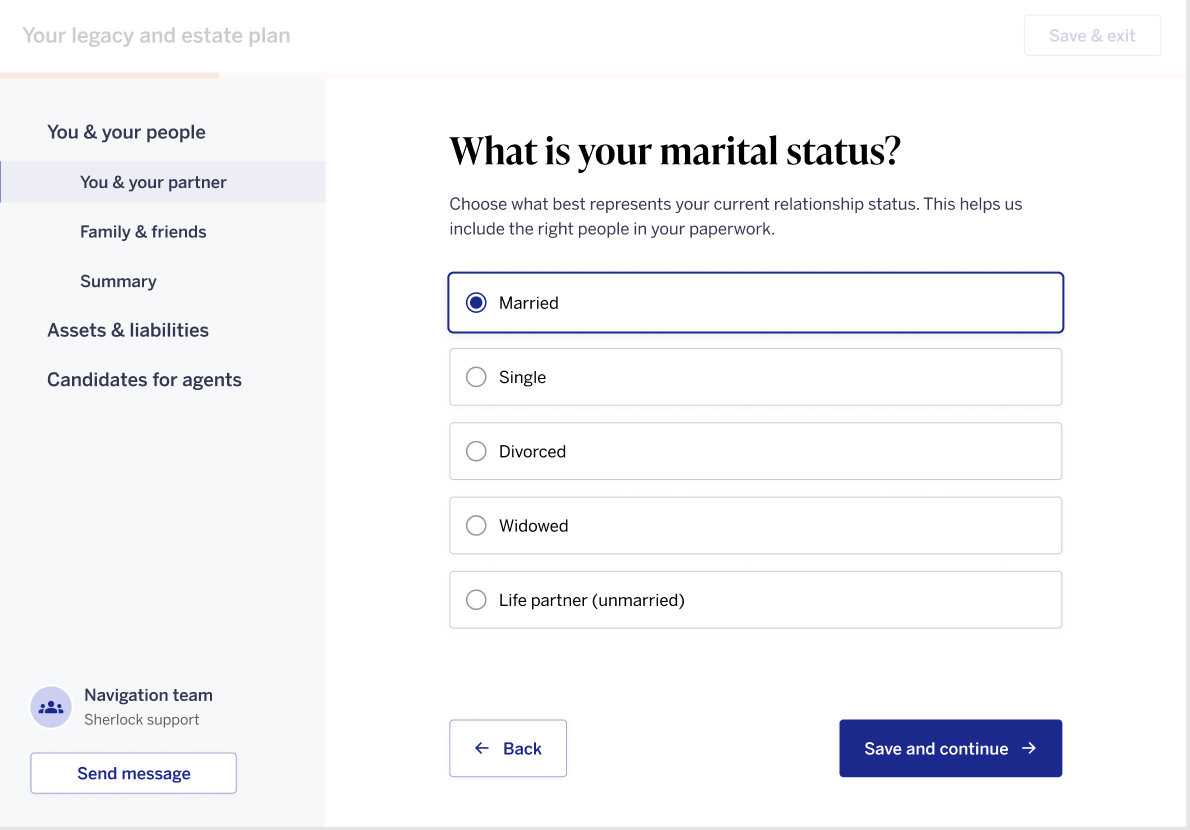Click the Navigation team avatar icon
Screen dimensions: 1190x830
(x=51, y=707)
